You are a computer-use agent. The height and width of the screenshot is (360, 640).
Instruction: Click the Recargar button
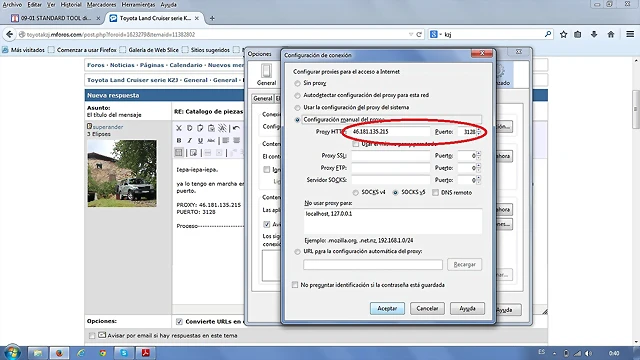click(x=464, y=264)
